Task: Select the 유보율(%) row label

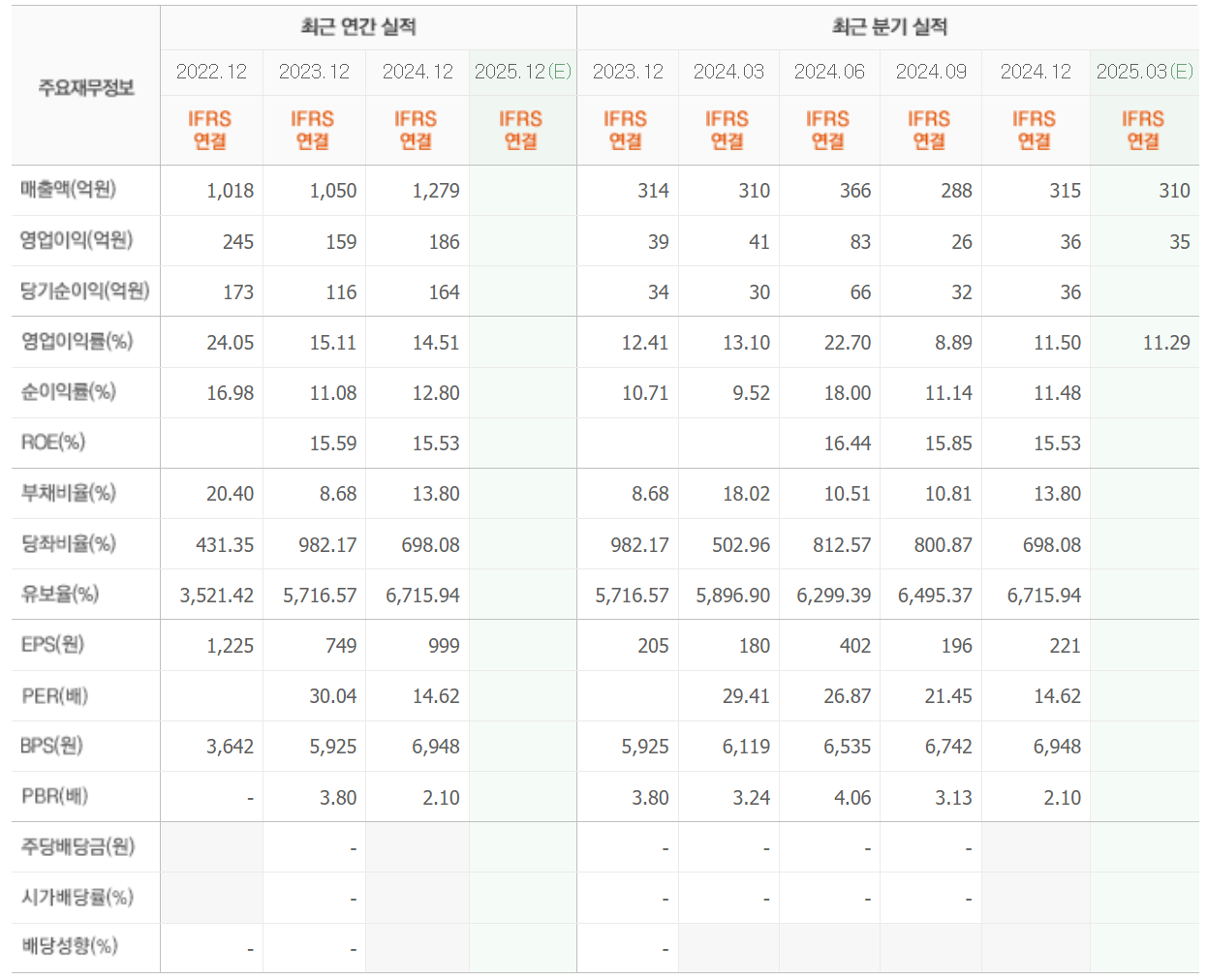Action: click(x=60, y=594)
